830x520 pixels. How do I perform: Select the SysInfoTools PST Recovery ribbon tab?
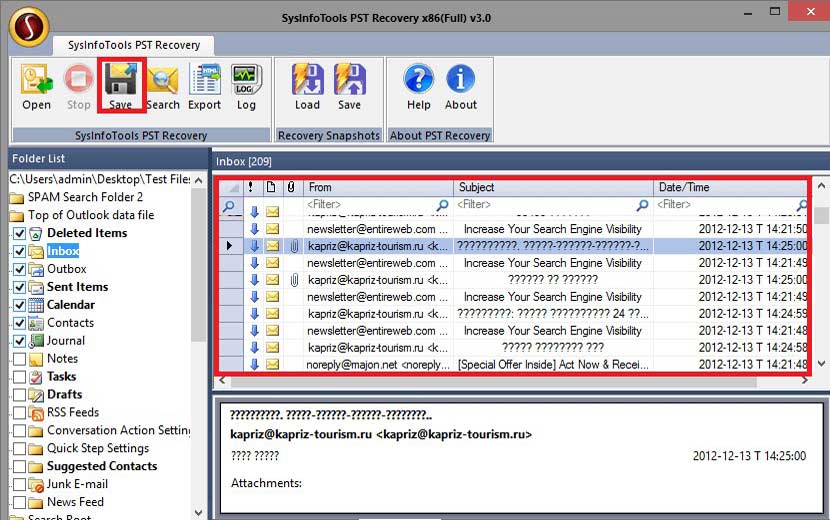[134, 46]
